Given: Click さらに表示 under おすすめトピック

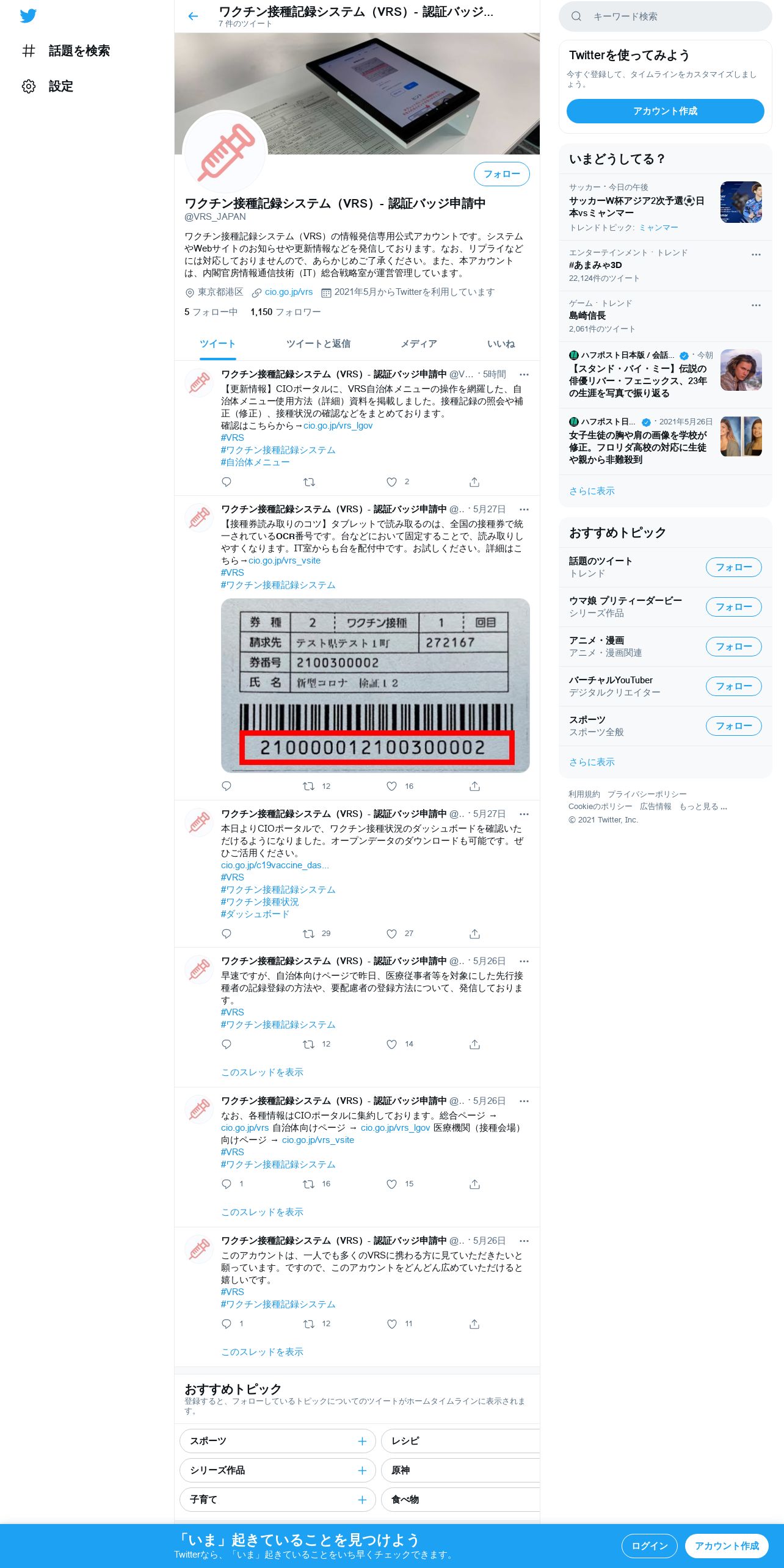Looking at the screenshot, I should (592, 762).
